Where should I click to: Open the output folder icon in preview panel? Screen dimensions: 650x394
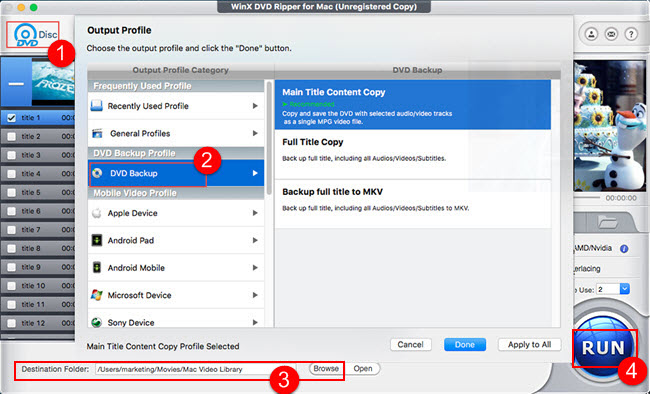(x=608, y=223)
